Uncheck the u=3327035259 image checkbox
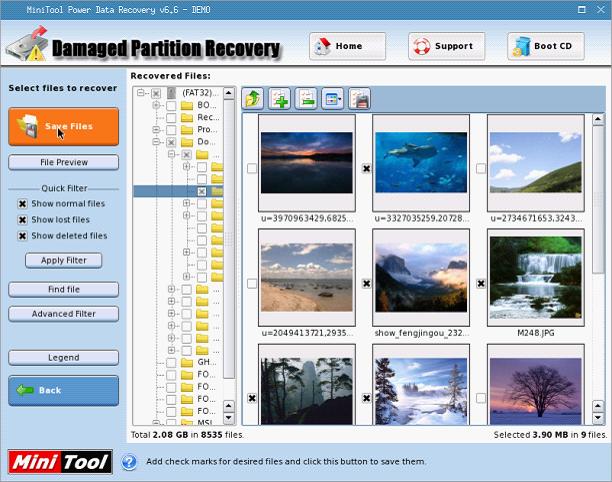The image size is (612, 482). [366, 169]
